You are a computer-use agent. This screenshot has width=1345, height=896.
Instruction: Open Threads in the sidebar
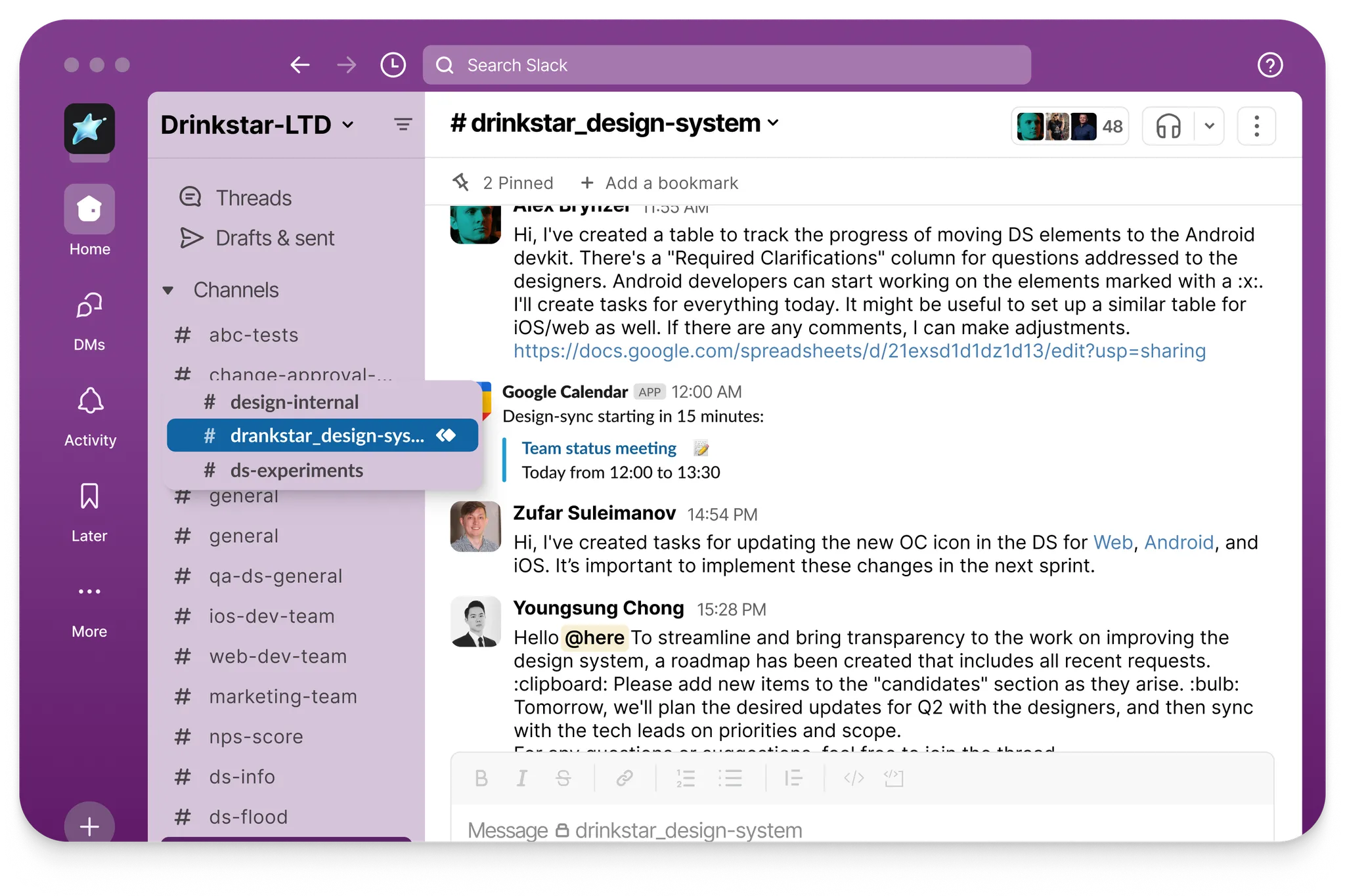coord(235,198)
